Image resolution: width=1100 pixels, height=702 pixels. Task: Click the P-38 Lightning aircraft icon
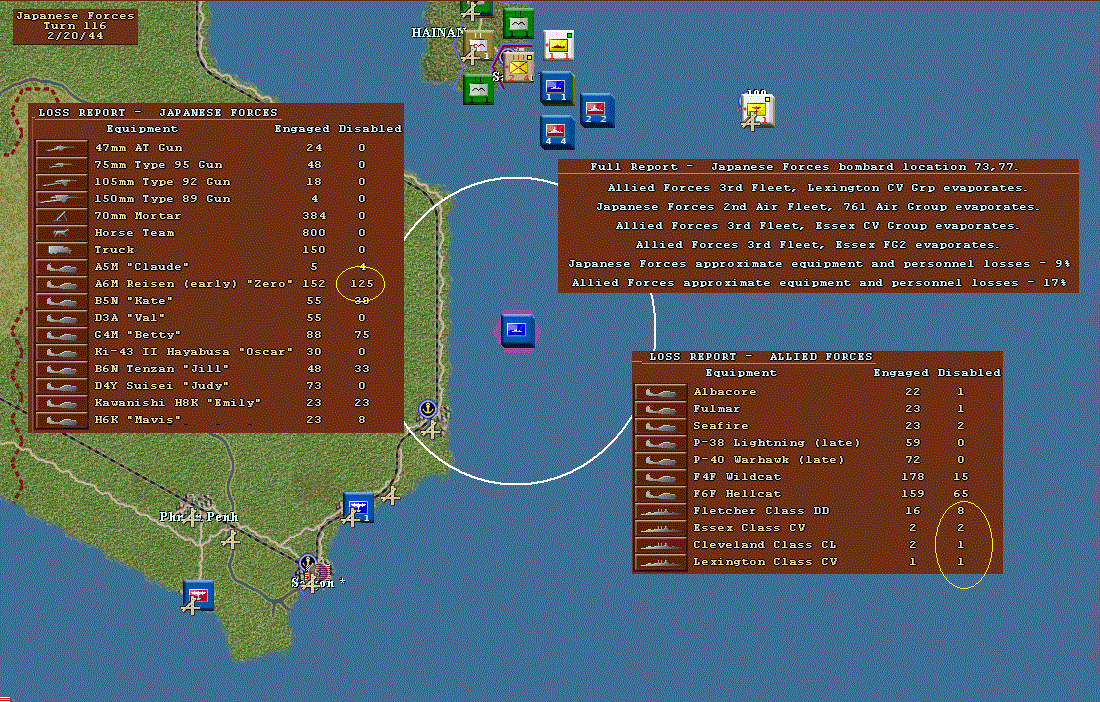coord(660,443)
